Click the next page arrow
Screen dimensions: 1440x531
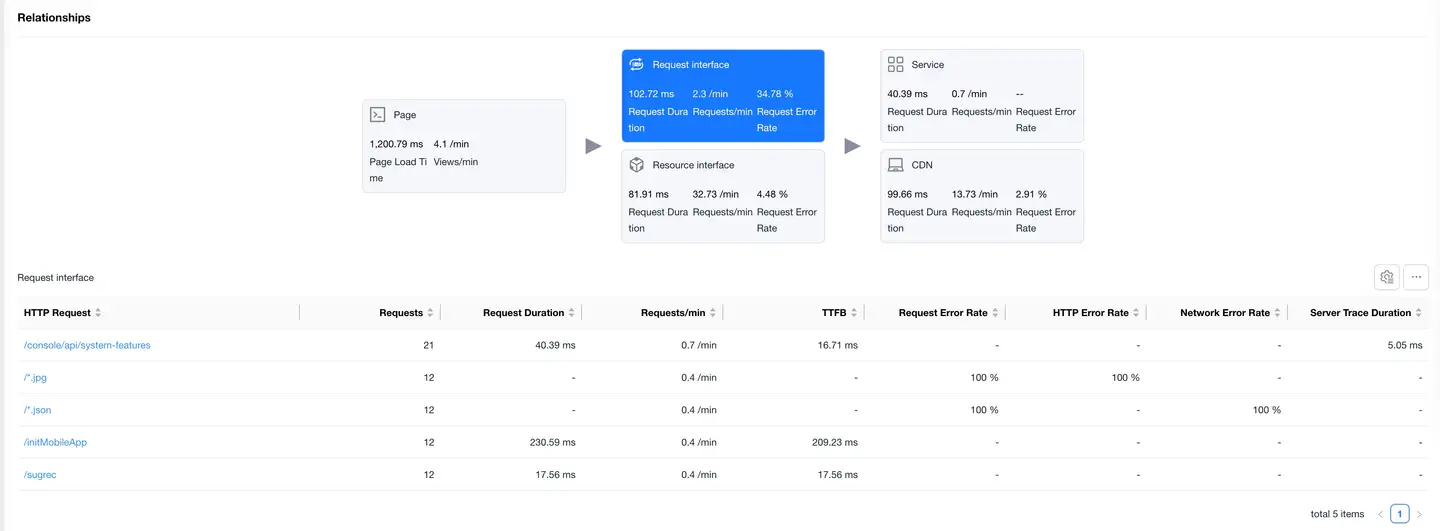click(1418, 514)
